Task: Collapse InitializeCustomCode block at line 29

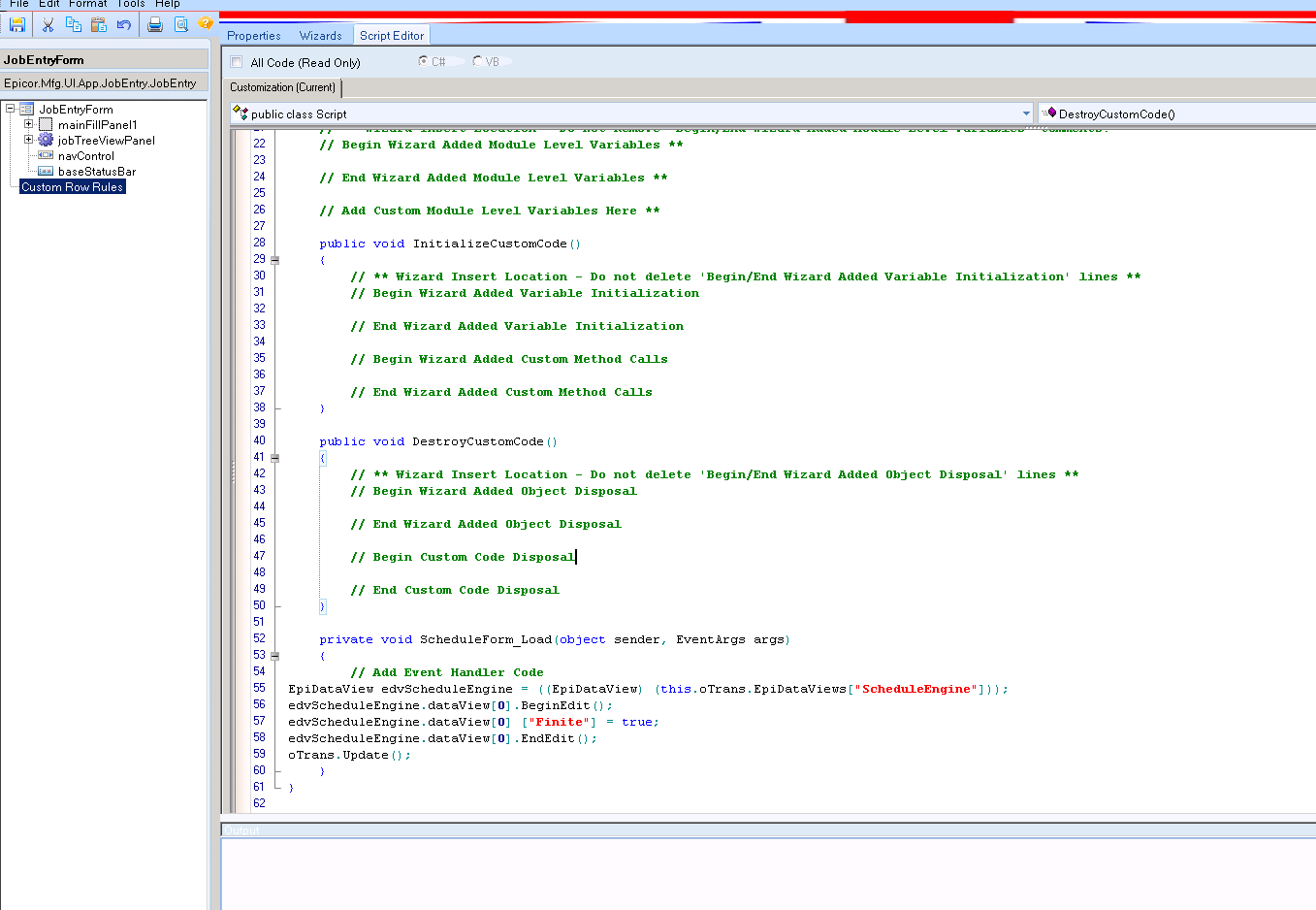Action: (275, 260)
